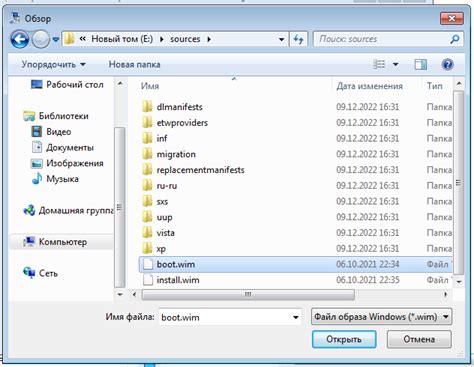The image size is (474, 367).
Task: Open the address bar history dropdown
Action: (x=282, y=39)
